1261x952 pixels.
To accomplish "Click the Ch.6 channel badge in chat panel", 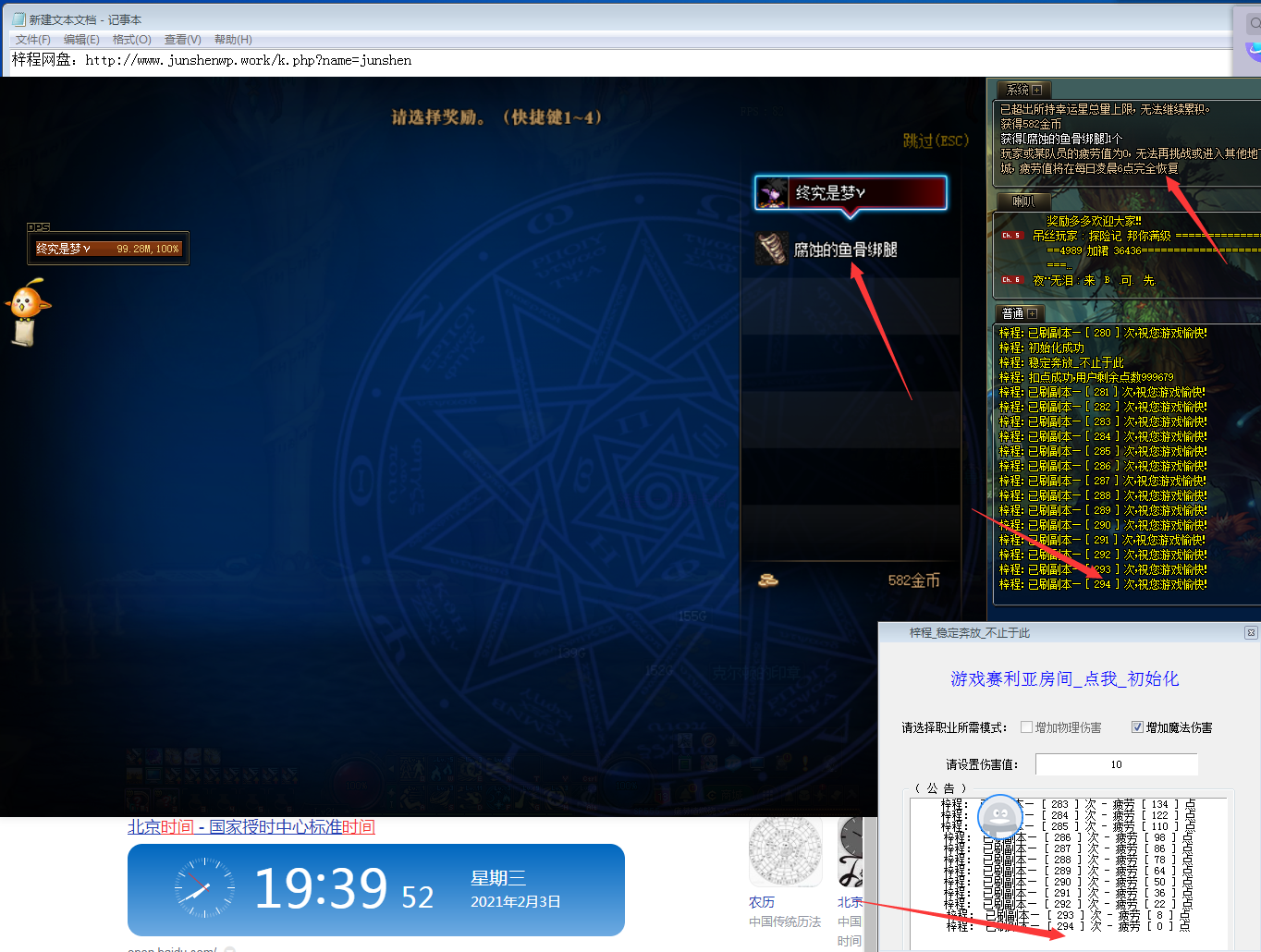I will [1012, 279].
